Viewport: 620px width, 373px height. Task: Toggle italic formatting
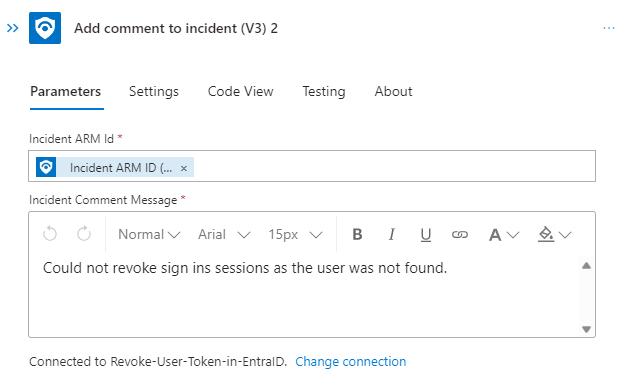(x=391, y=235)
